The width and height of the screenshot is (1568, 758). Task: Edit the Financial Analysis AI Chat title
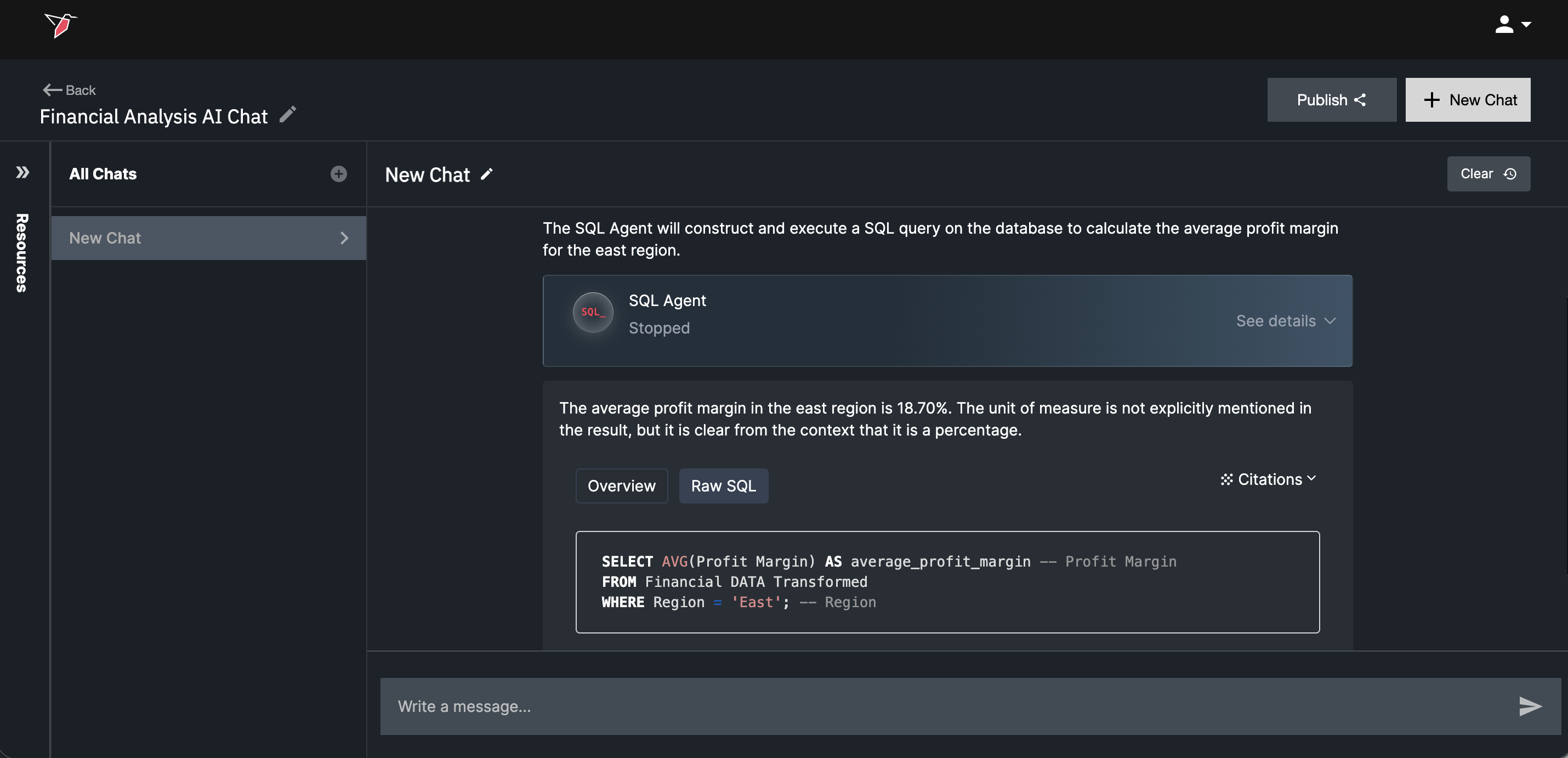point(288,115)
